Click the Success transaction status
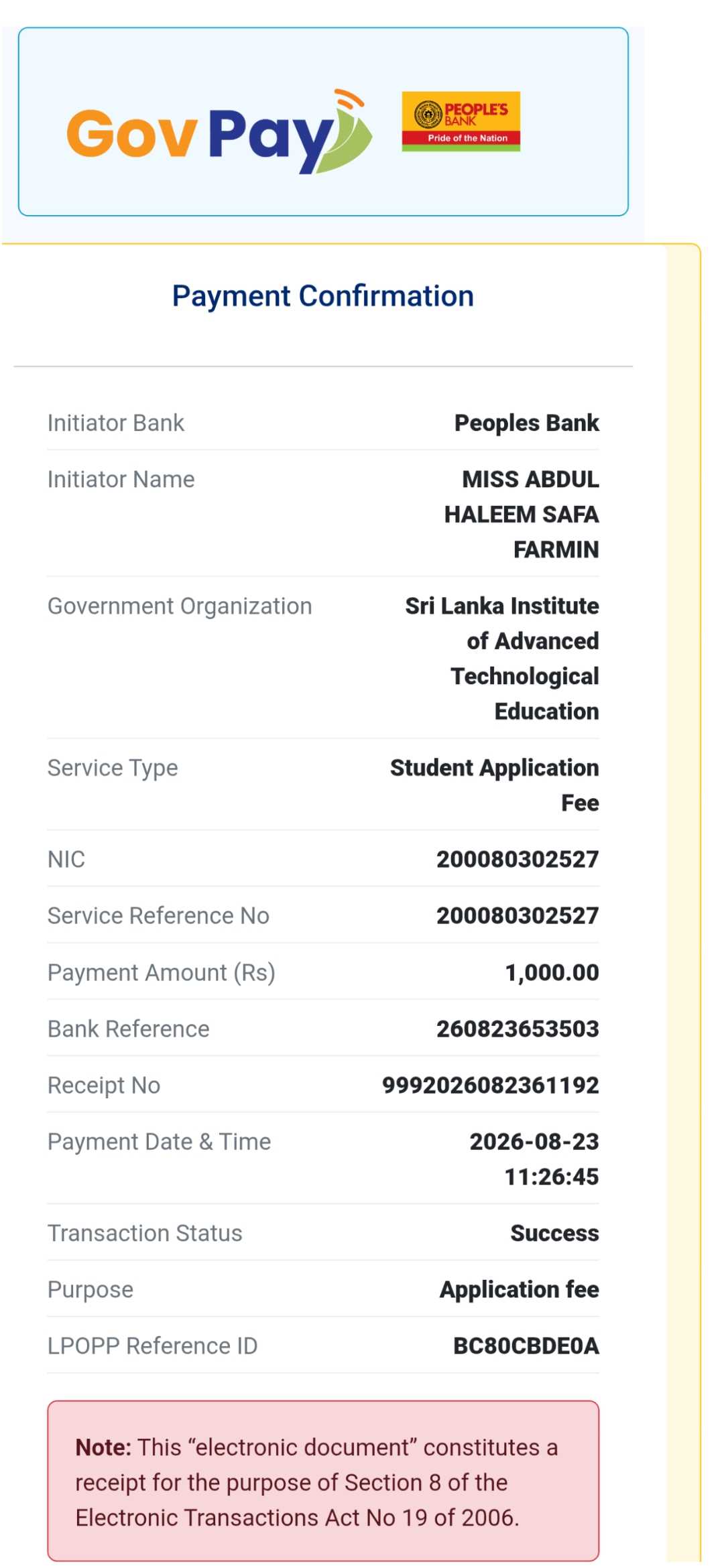Image resolution: width=724 pixels, height=1568 pixels. click(555, 1233)
